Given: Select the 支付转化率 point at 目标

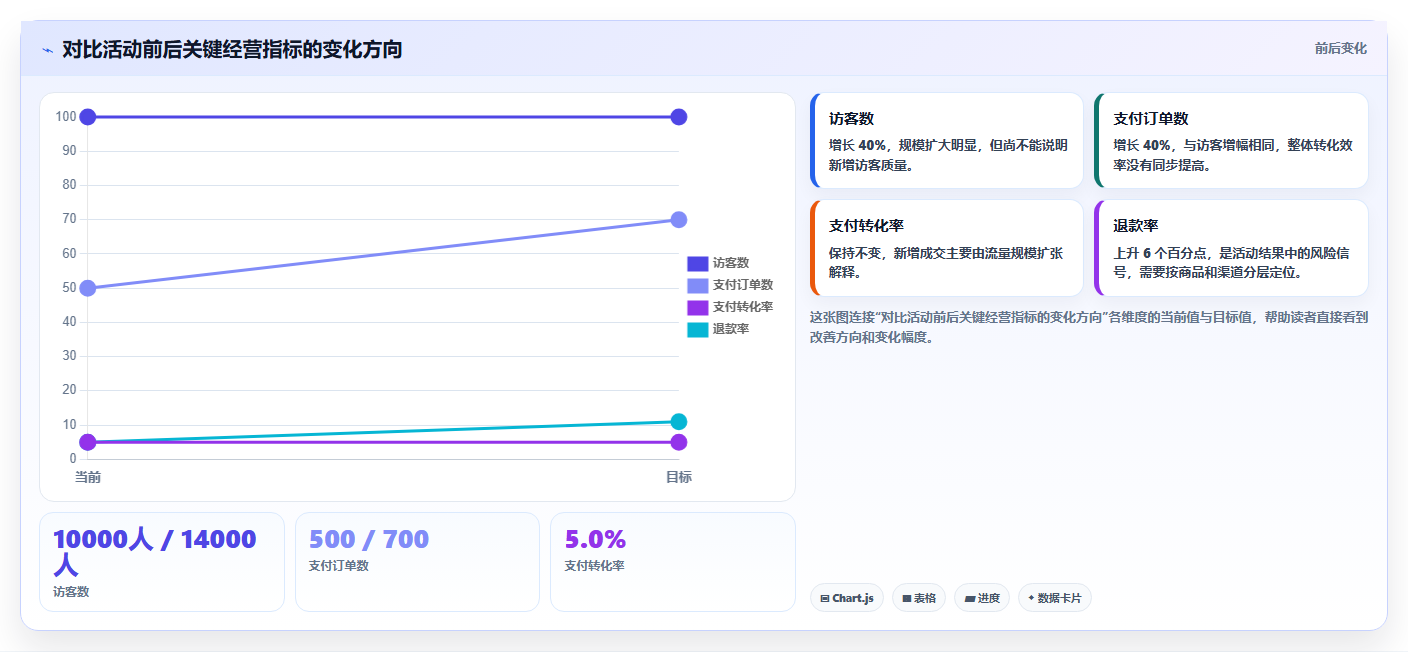Looking at the screenshot, I should pyautogui.click(x=679, y=442).
